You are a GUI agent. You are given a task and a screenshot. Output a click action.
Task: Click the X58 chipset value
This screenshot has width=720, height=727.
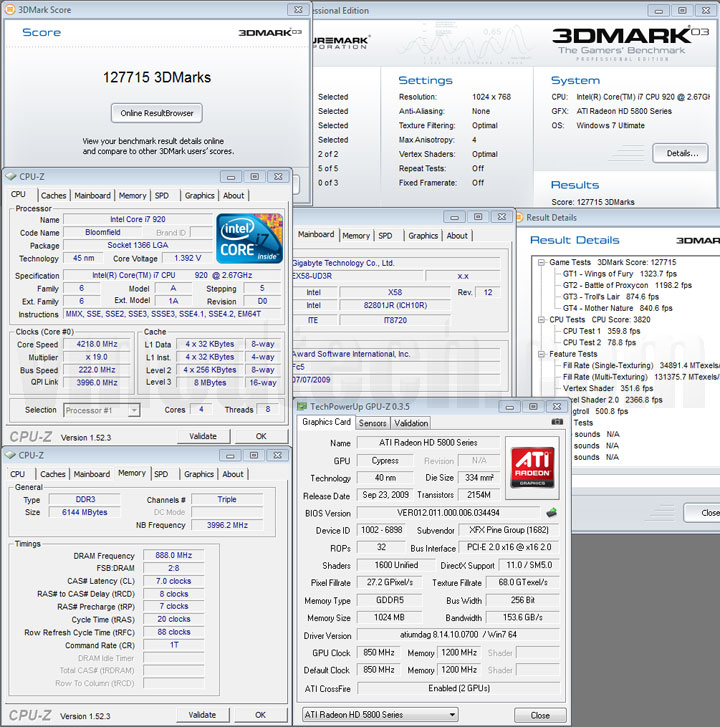click(395, 293)
